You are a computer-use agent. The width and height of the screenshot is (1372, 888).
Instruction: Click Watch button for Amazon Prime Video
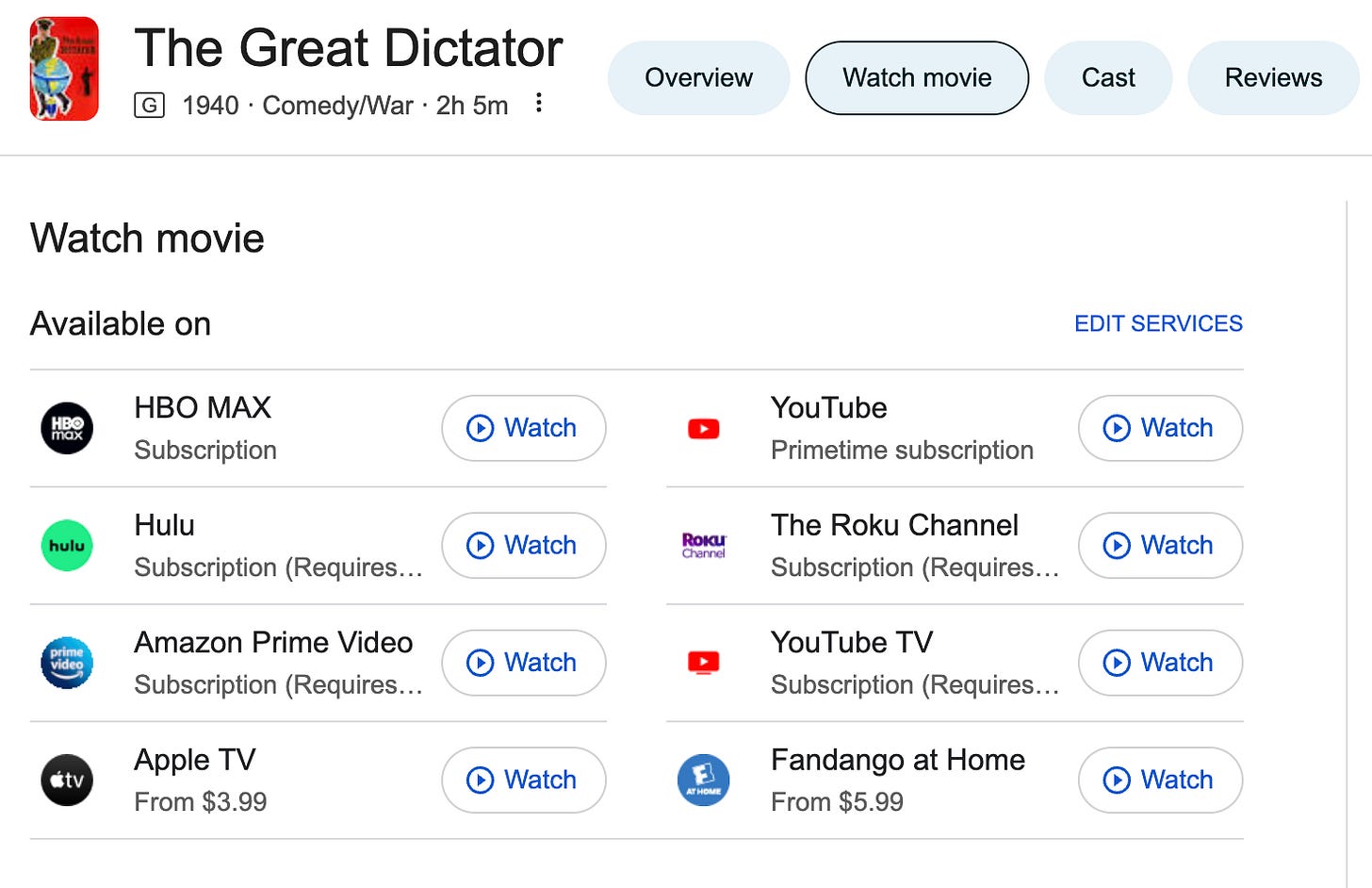coord(524,663)
